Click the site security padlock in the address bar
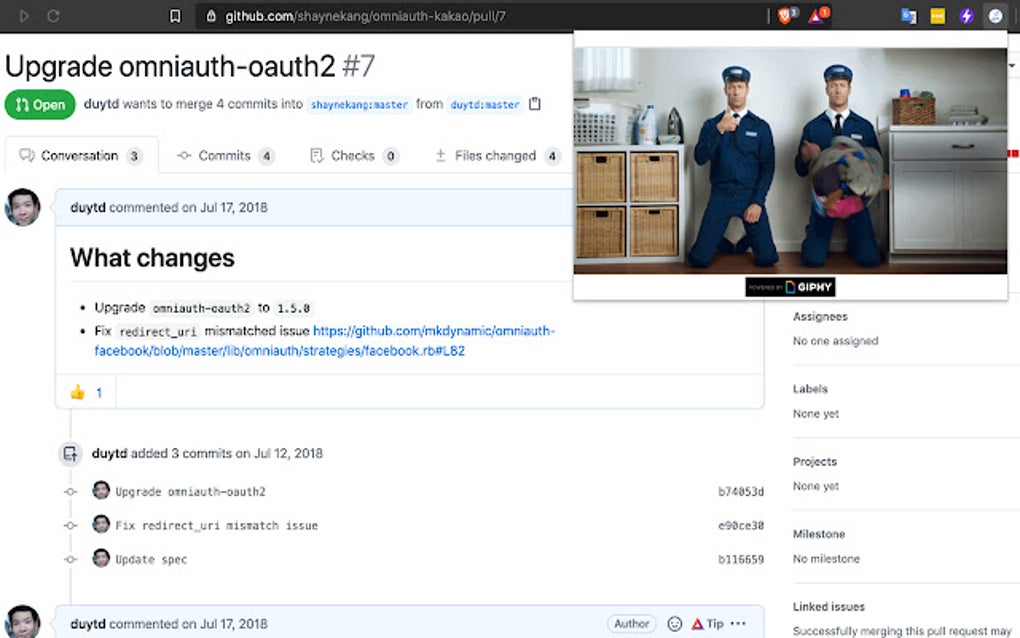 coord(209,16)
